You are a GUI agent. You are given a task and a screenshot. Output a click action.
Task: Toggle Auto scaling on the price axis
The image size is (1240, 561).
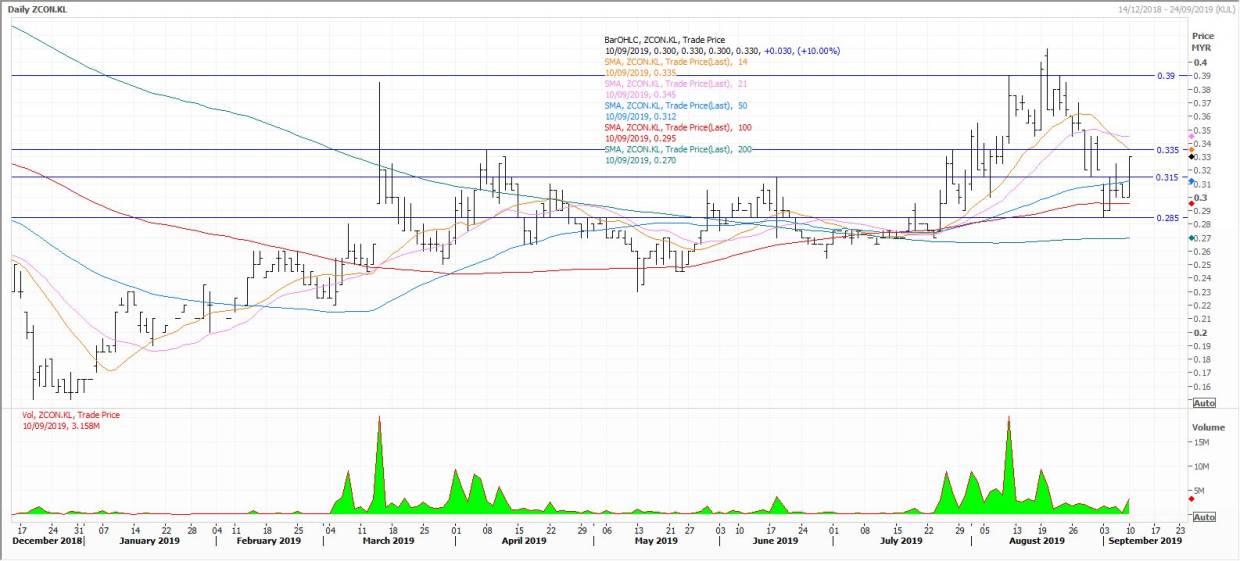1204,402
